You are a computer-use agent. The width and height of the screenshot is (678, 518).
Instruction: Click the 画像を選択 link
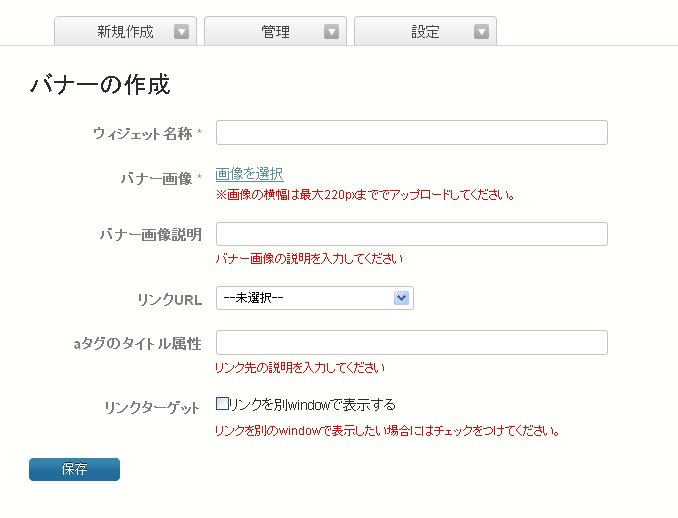coord(249,174)
